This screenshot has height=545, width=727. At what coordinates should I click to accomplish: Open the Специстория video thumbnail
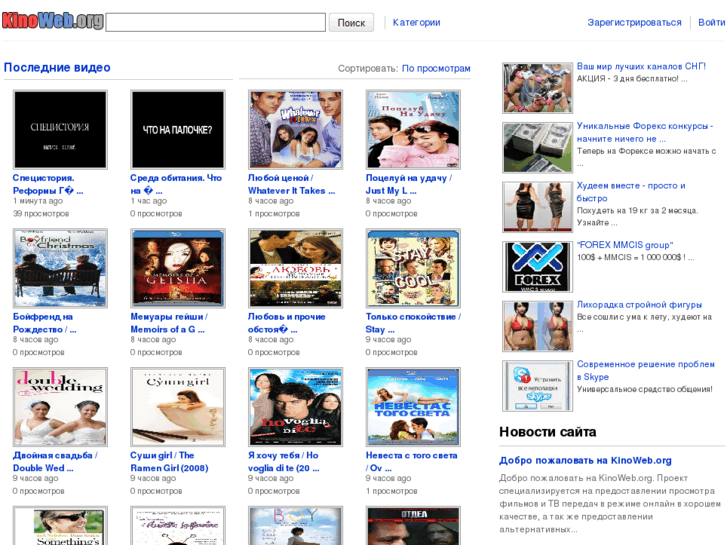[x=60, y=129]
